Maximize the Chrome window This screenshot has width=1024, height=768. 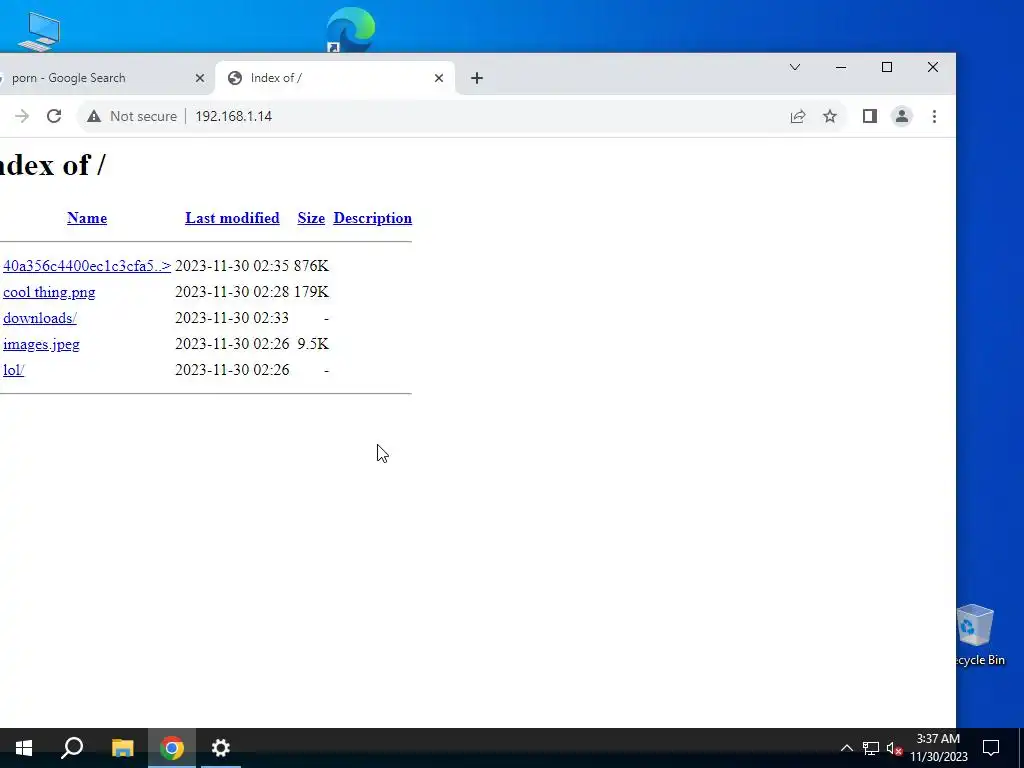click(x=887, y=67)
